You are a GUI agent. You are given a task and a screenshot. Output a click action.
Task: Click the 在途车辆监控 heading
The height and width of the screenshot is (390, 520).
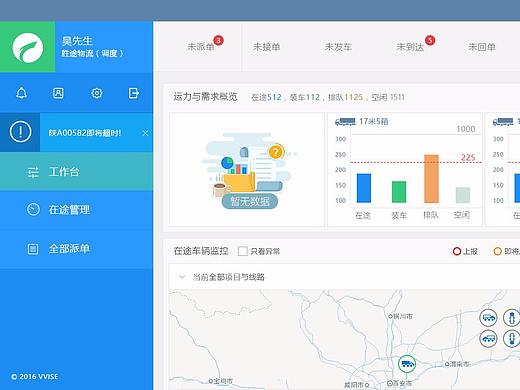201,251
